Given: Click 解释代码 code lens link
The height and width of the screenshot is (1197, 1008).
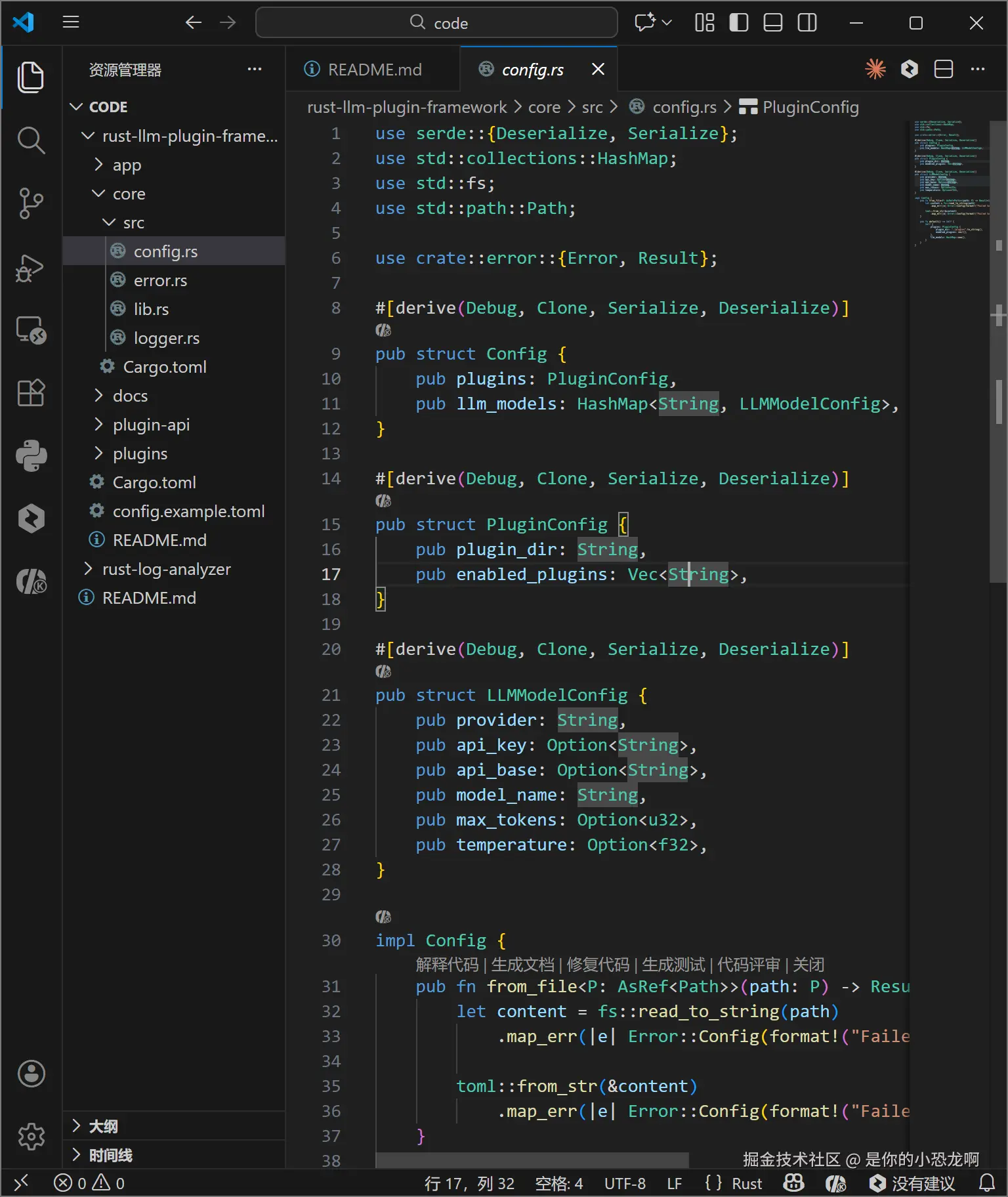Looking at the screenshot, I should coord(447,964).
